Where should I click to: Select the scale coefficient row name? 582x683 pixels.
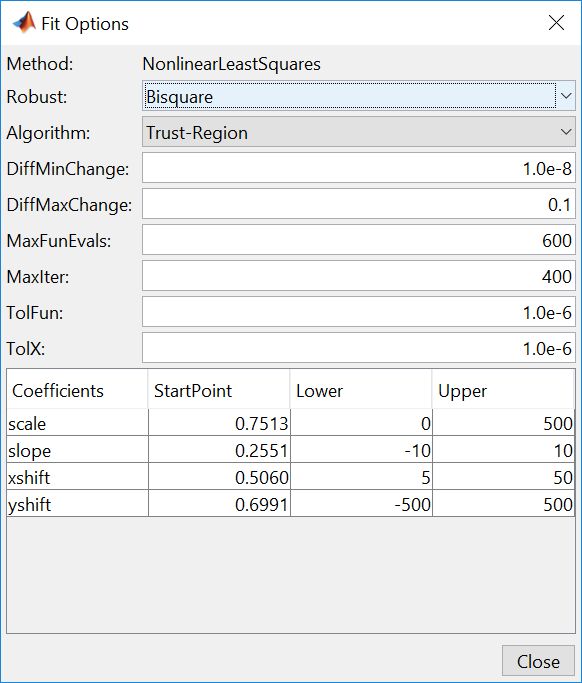tap(78, 423)
